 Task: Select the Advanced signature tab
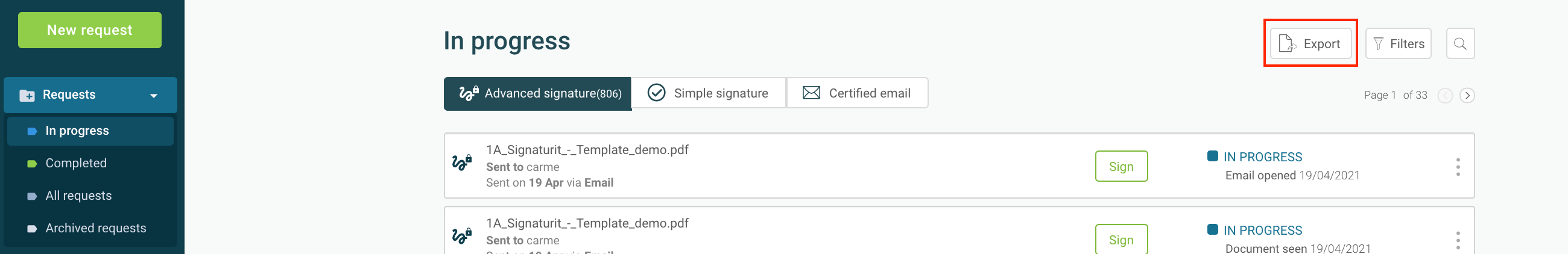pyautogui.click(x=537, y=93)
